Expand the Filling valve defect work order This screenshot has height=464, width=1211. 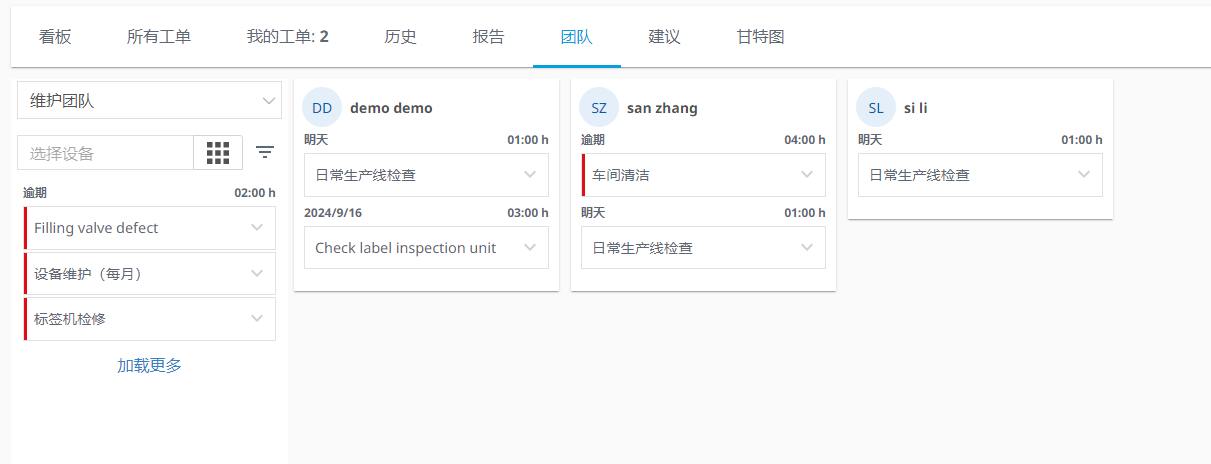257,228
